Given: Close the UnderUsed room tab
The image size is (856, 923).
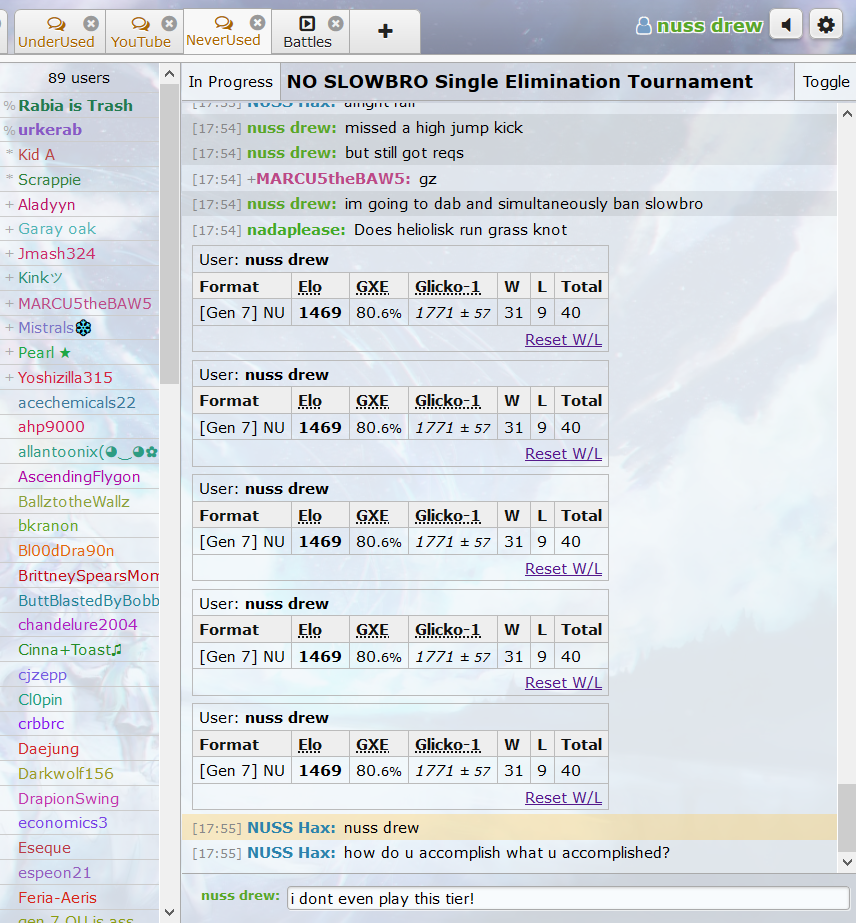Looking at the screenshot, I should tap(91, 23).
